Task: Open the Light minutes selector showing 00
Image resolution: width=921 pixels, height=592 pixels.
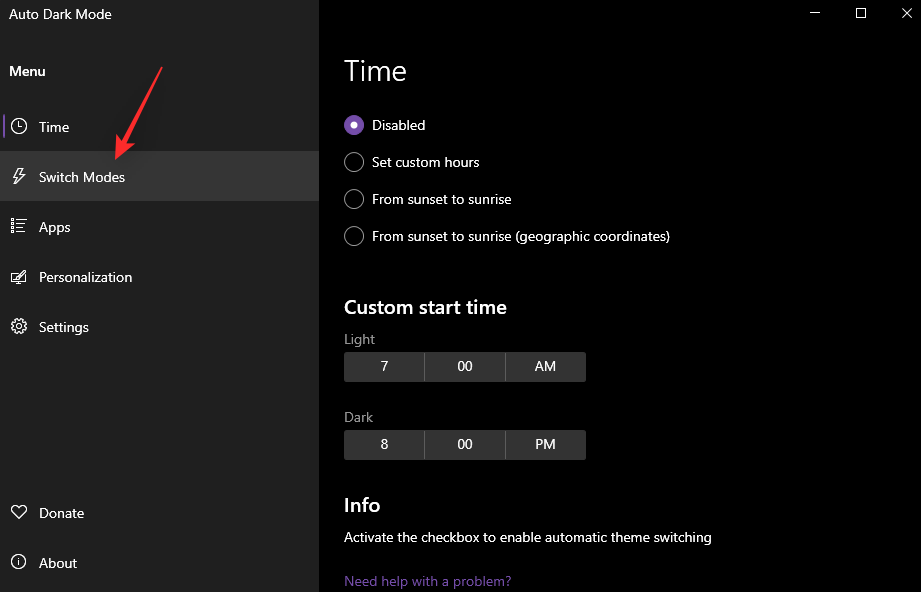Action: click(x=464, y=366)
